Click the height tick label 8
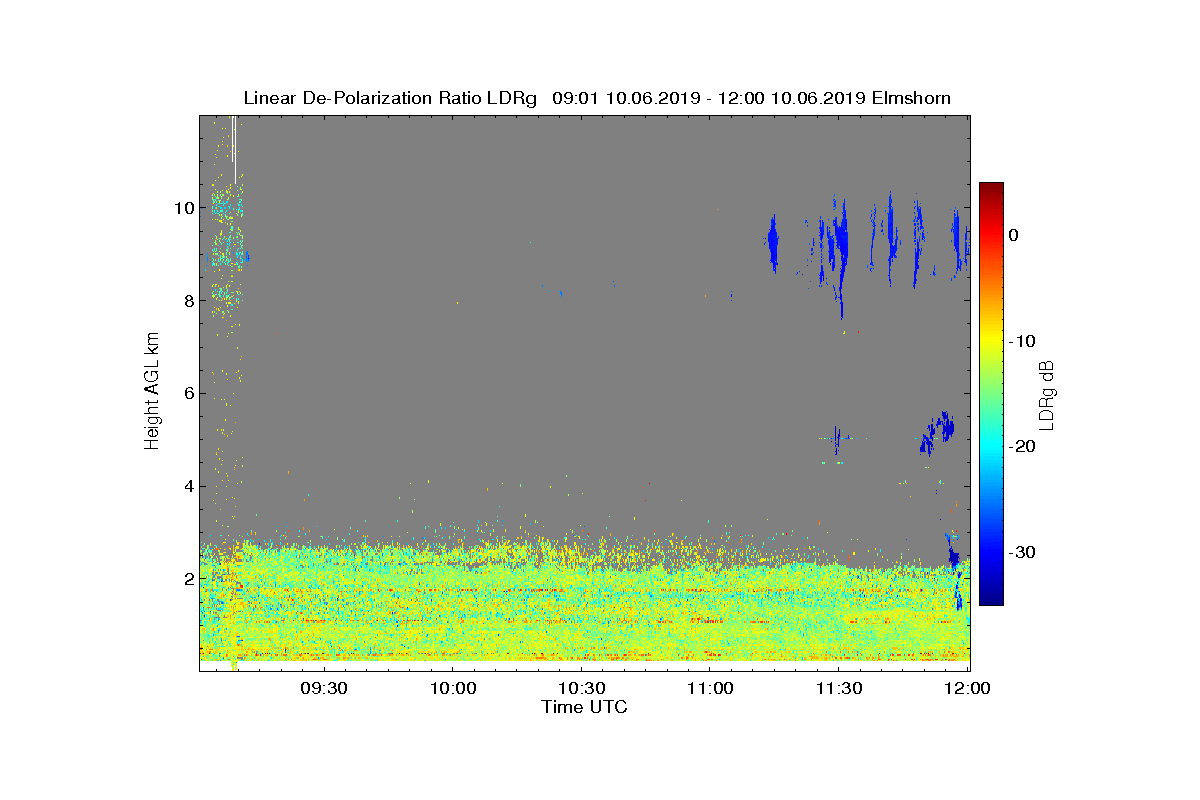This screenshot has height=800, width=1200. point(188,300)
